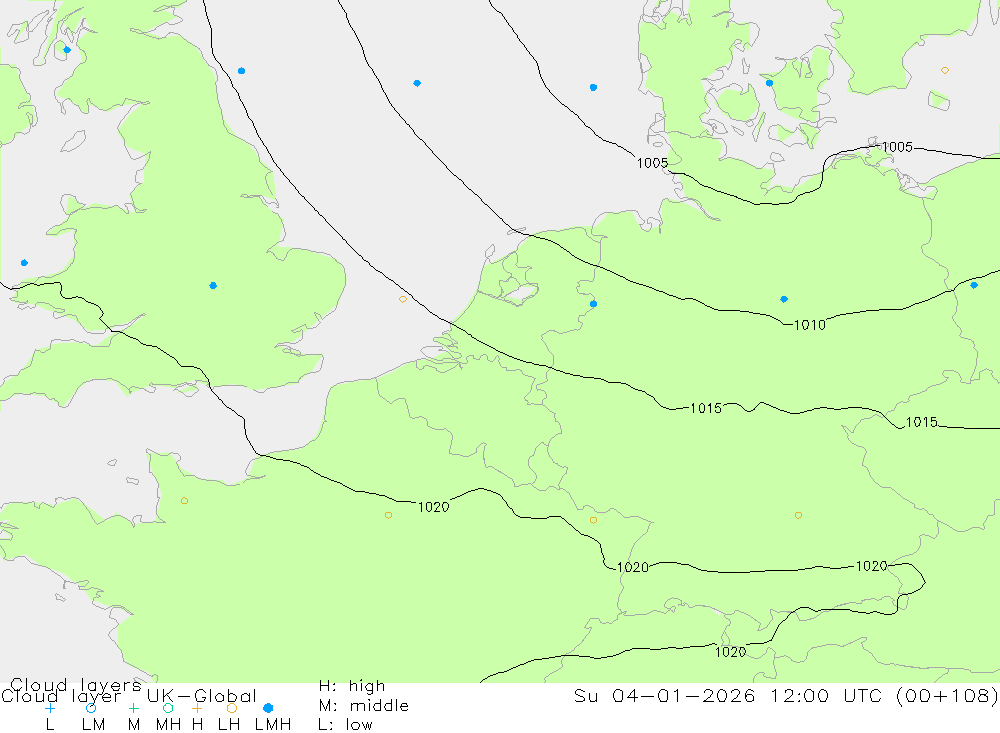Click the orange LH circle legend symbol
Screen dimensions: 1000x733
pyautogui.click(x=232, y=708)
